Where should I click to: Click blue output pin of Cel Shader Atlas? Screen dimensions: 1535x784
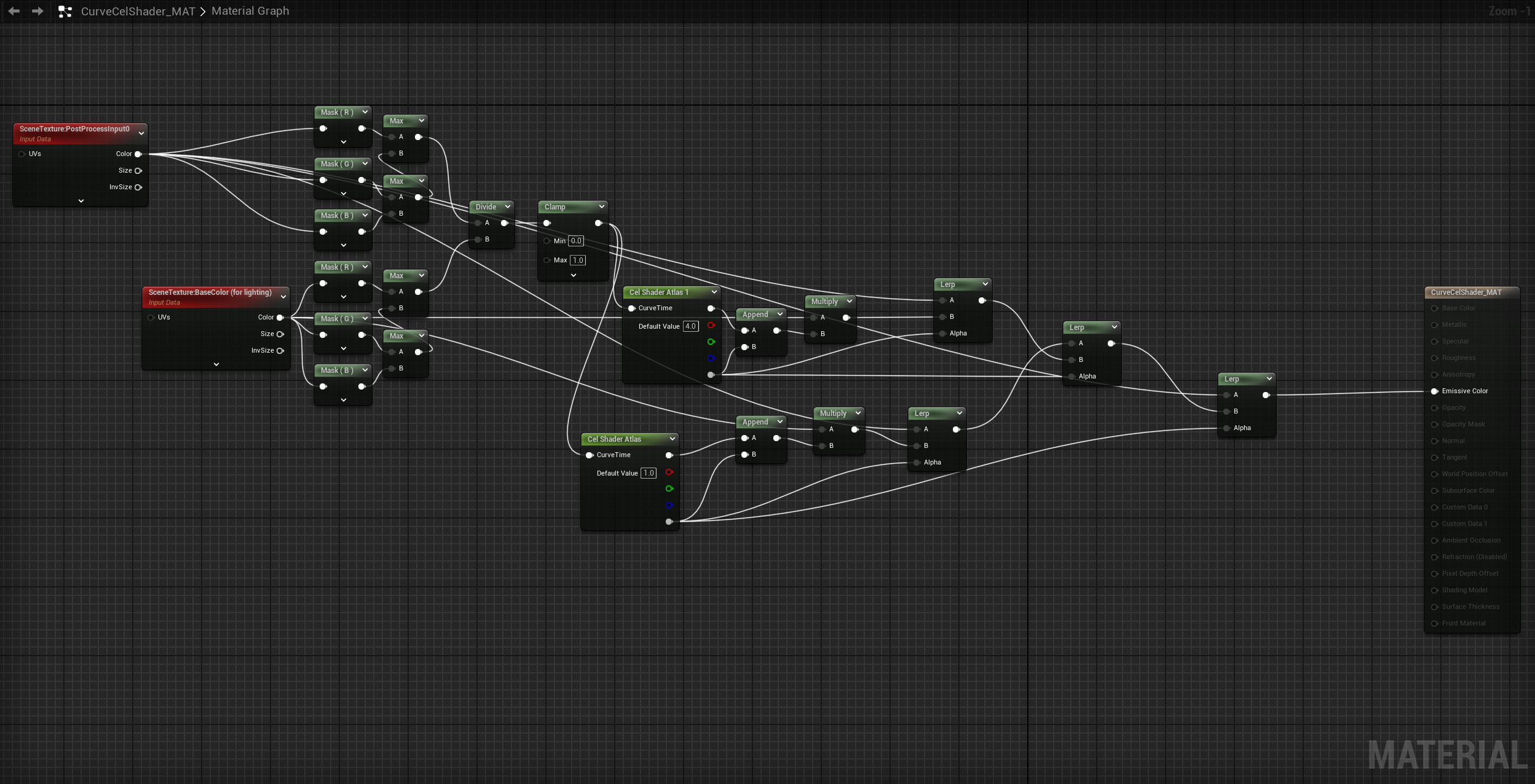(669, 505)
